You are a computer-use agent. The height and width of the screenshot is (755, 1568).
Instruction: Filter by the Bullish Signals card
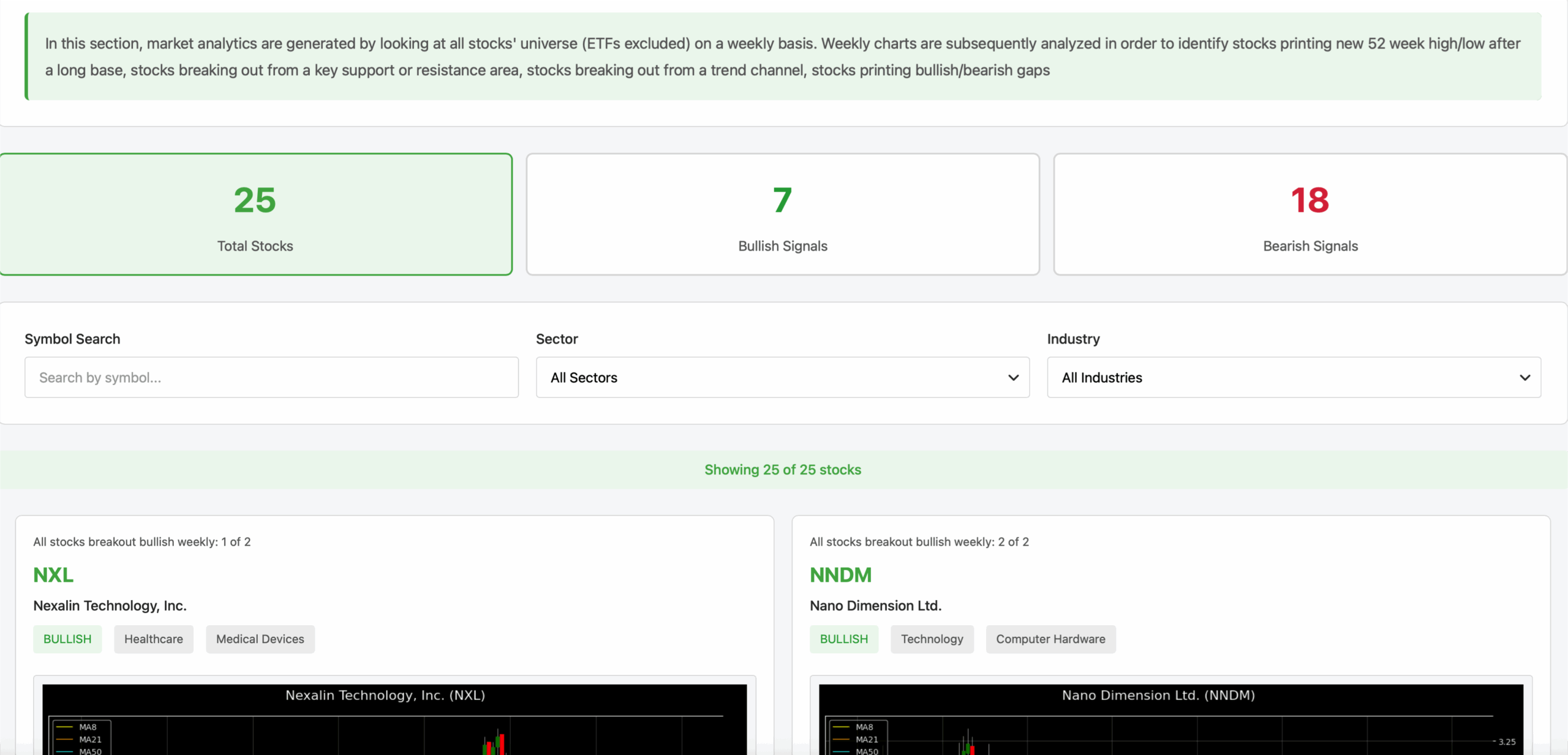tap(782, 214)
